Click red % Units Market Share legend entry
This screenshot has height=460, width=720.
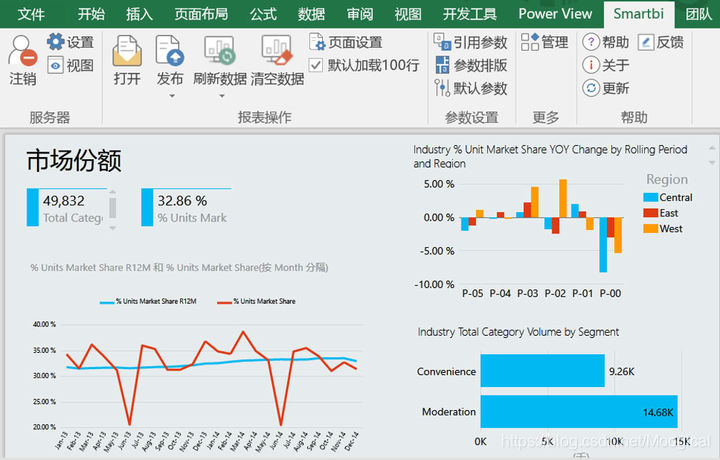click(x=256, y=301)
